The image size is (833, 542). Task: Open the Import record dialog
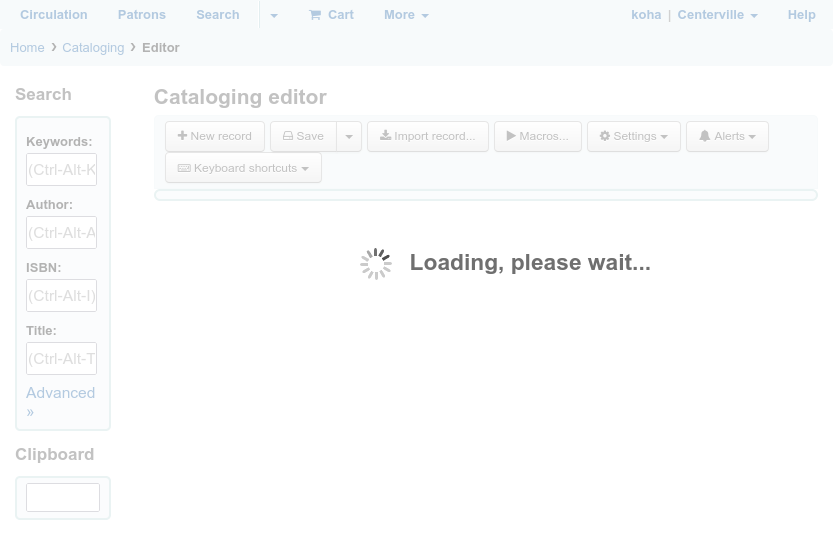coord(427,136)
